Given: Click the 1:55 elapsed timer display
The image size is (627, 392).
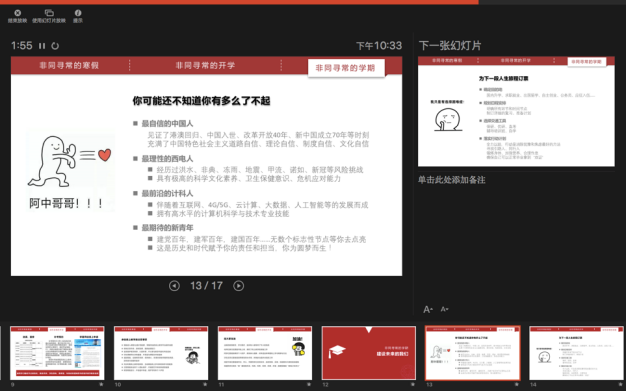Looking at the screenshot, I should coord(22,46).
